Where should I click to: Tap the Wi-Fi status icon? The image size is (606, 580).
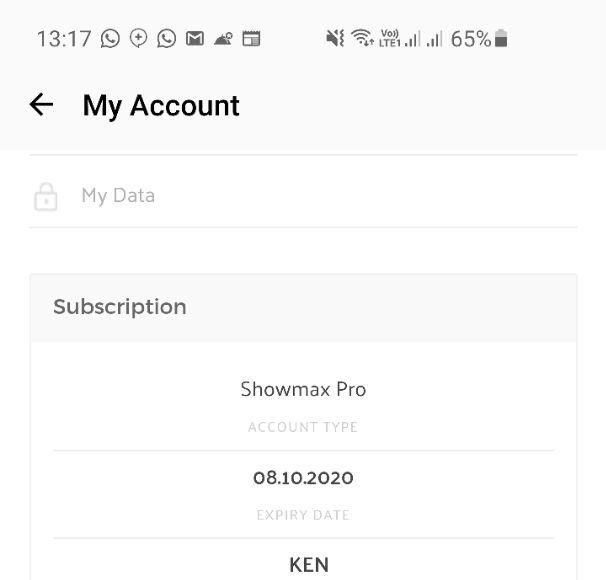tap(362, 38)
